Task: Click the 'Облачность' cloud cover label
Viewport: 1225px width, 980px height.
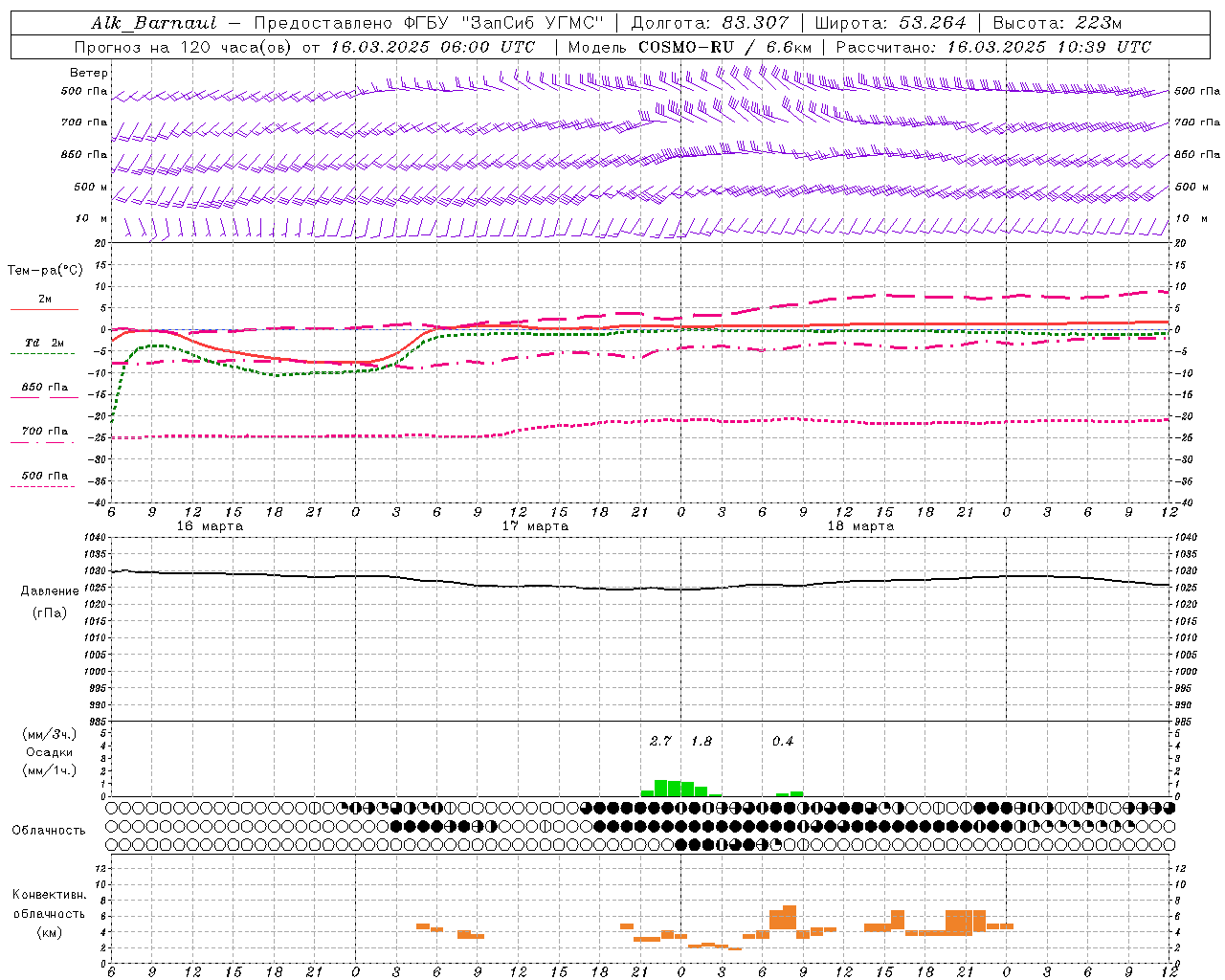Action: tap(49, 831)
